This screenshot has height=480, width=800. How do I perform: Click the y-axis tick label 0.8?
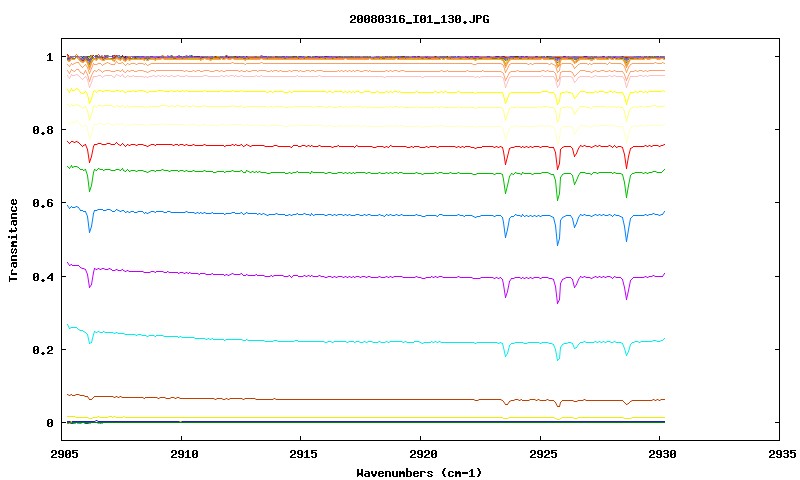(43, 130)
